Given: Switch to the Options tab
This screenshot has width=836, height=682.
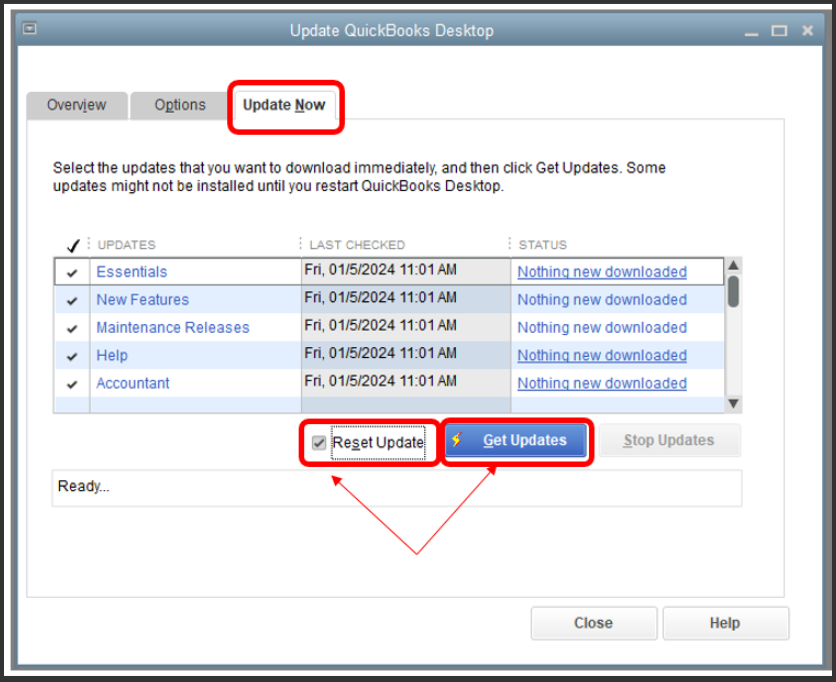Looking at the screenshot, I should 180,105.
